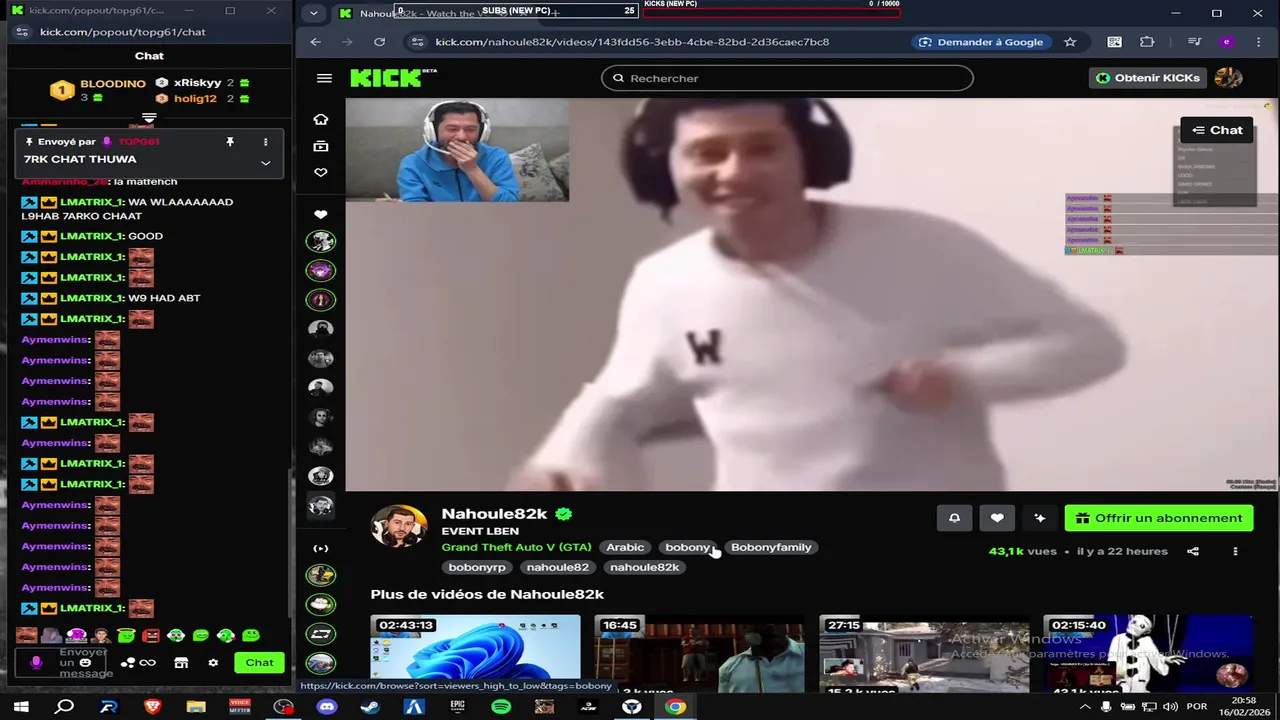Open the 16:45 video thumbnail
1280x720 pixels.
pos(699,654)
